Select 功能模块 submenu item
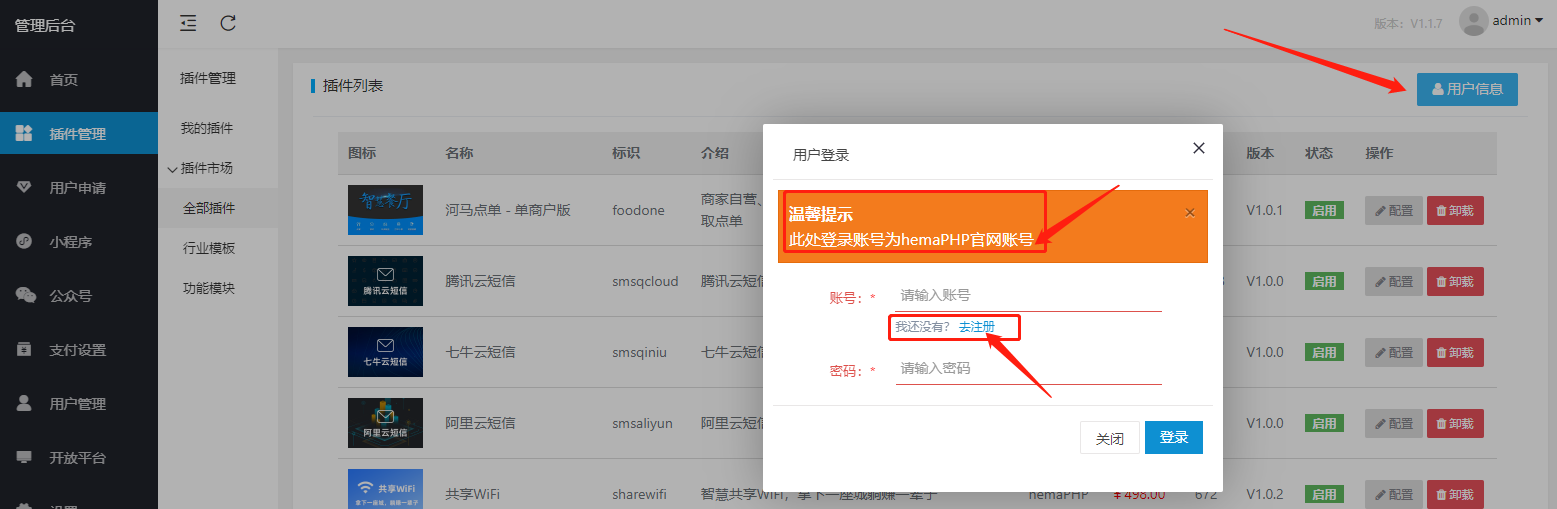Viewport: 1557px width, 509px height. [x=208, y=288]
